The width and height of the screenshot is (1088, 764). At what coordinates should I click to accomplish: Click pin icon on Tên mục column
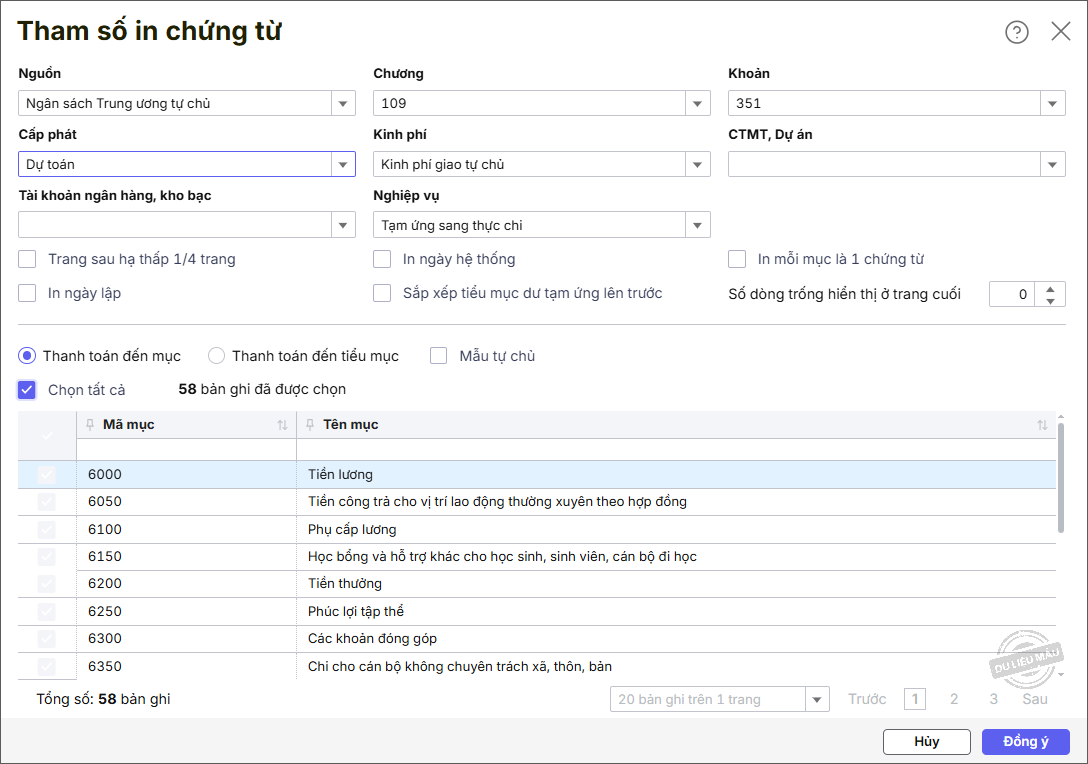310,425
